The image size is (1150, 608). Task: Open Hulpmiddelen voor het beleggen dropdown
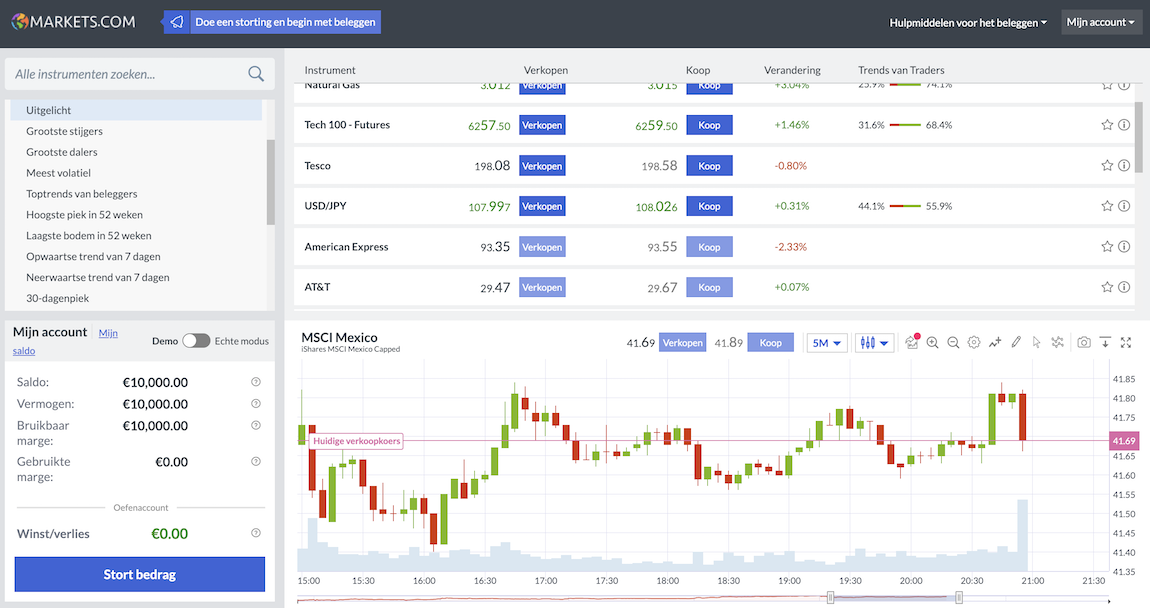968,23
